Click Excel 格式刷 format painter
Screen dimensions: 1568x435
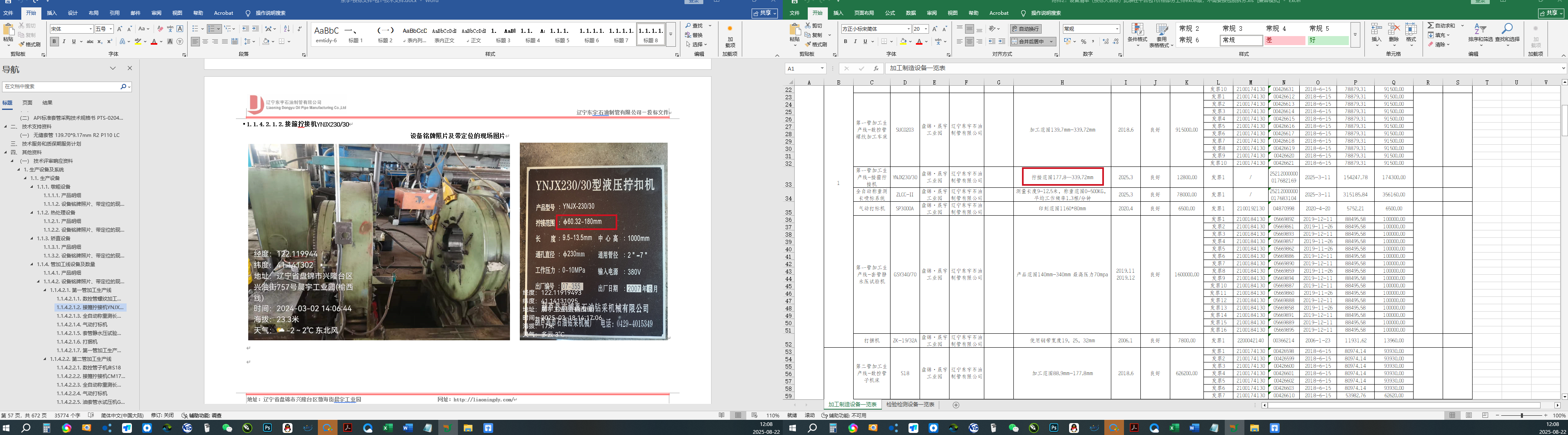[816, 44]
